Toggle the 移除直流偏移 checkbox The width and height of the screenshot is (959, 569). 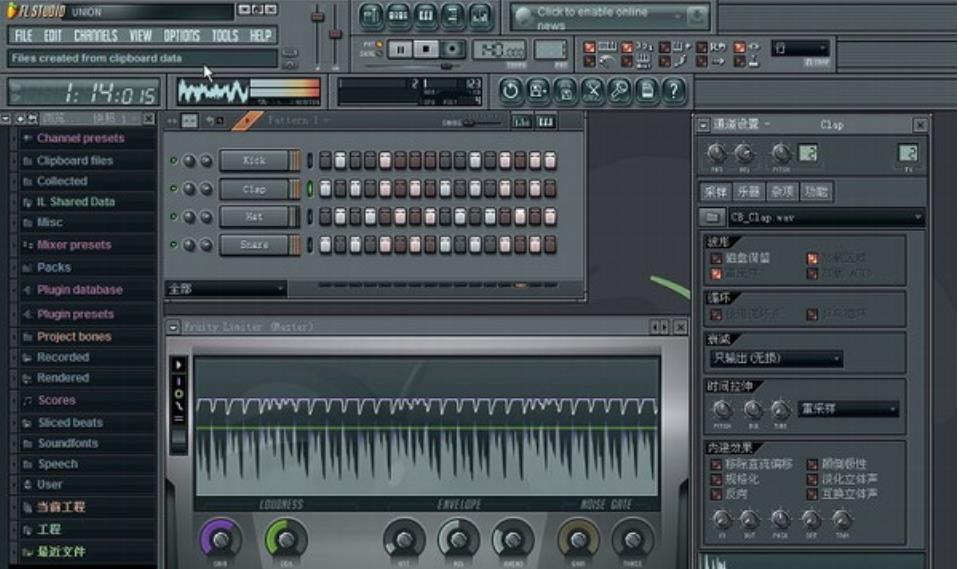[716, 465]
